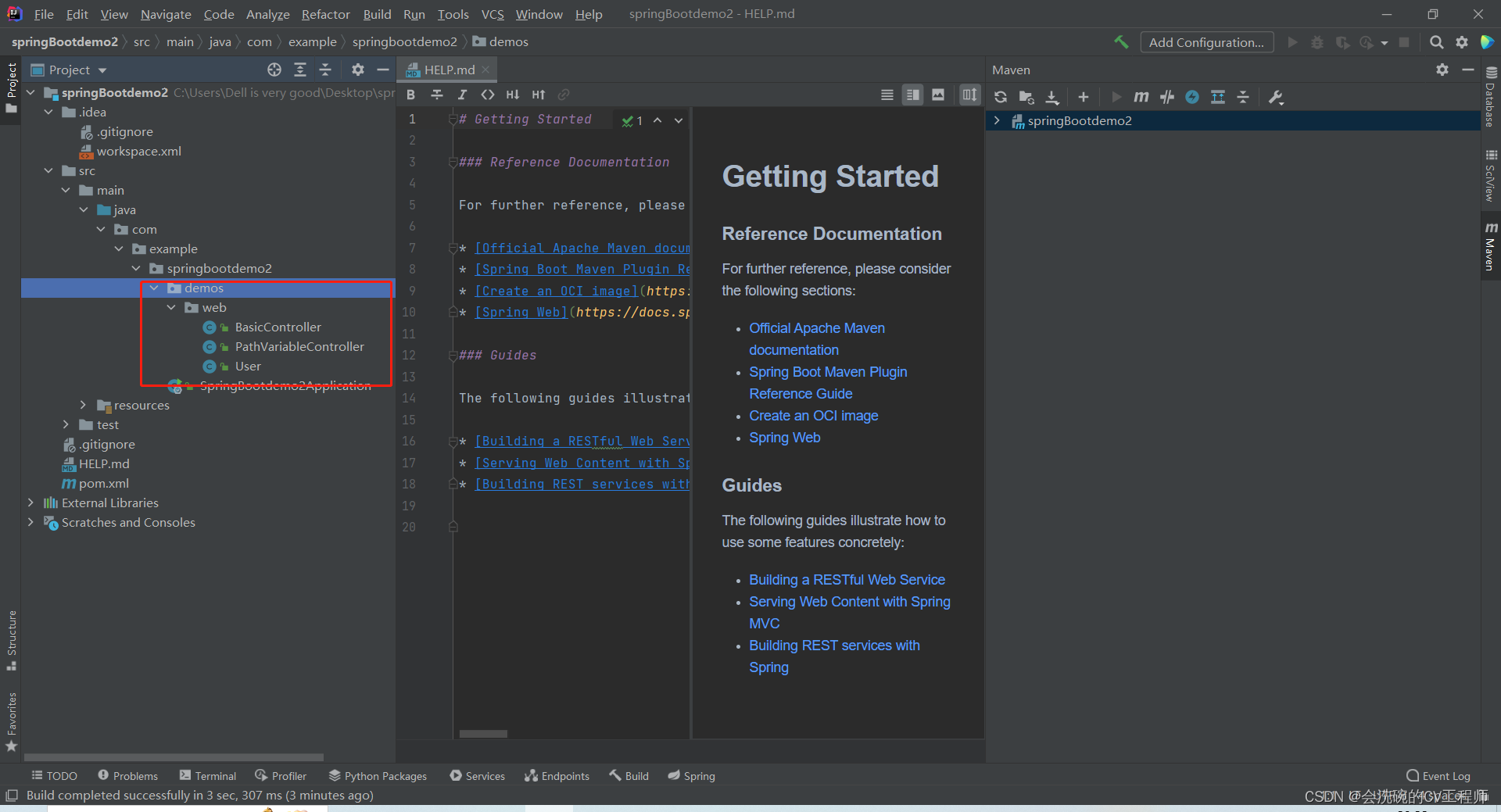This screenshot has width=1501, height=812.
Task: Toggle bold formatting in markdown toolbar
Action: [411, 95]
